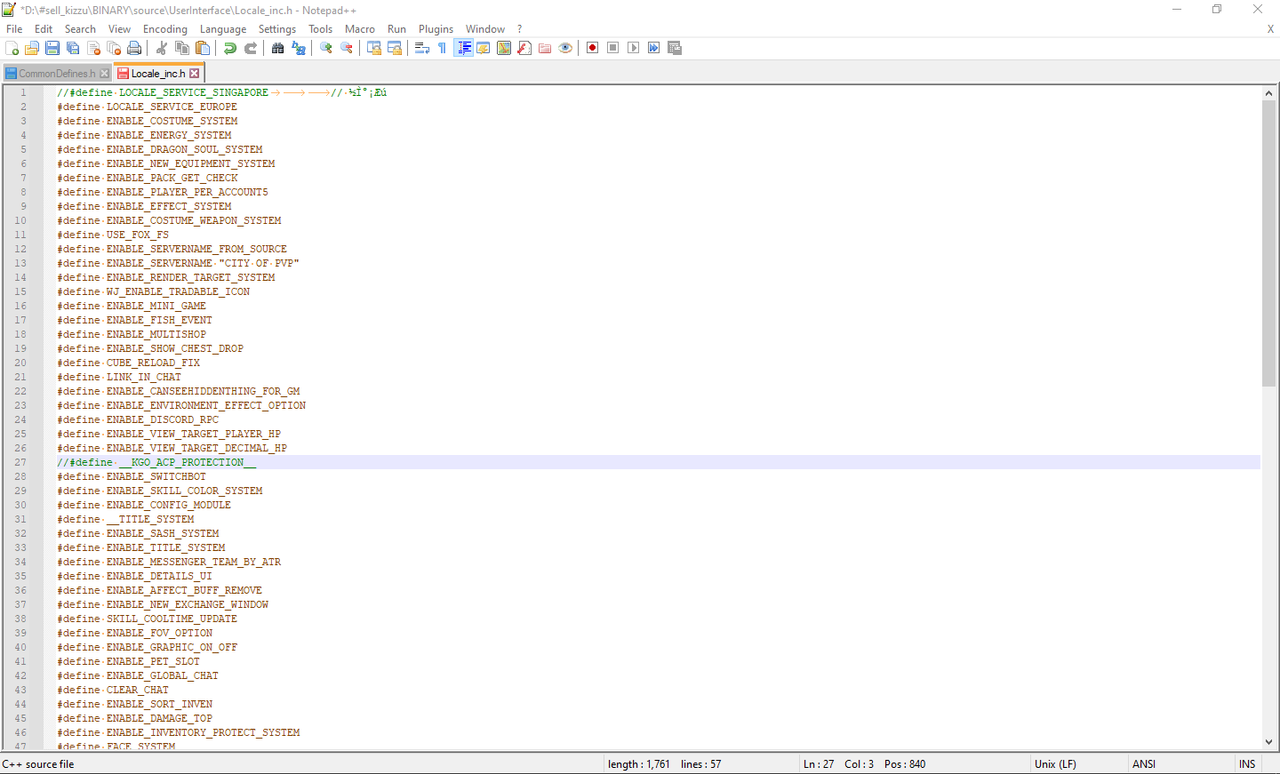Create a new file from the toolbar
Screen dimensions: 1280x774
tap(12, 48)
